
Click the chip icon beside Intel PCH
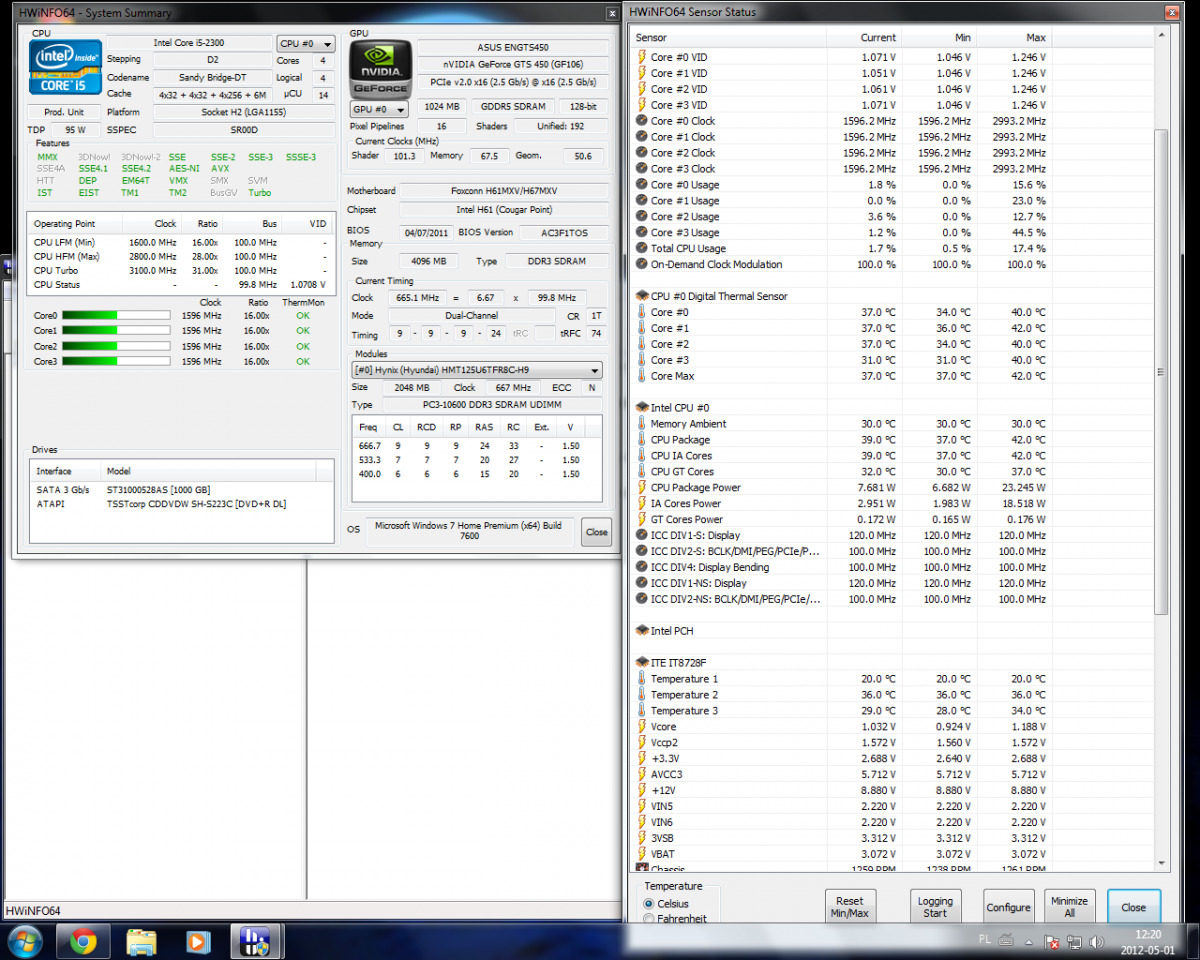[642, 631]
